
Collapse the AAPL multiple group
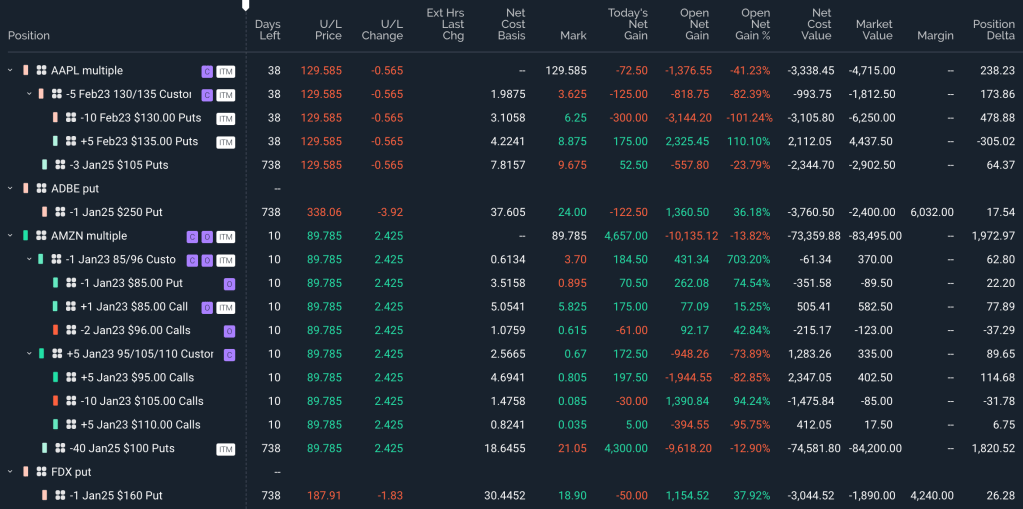[10, 71]
